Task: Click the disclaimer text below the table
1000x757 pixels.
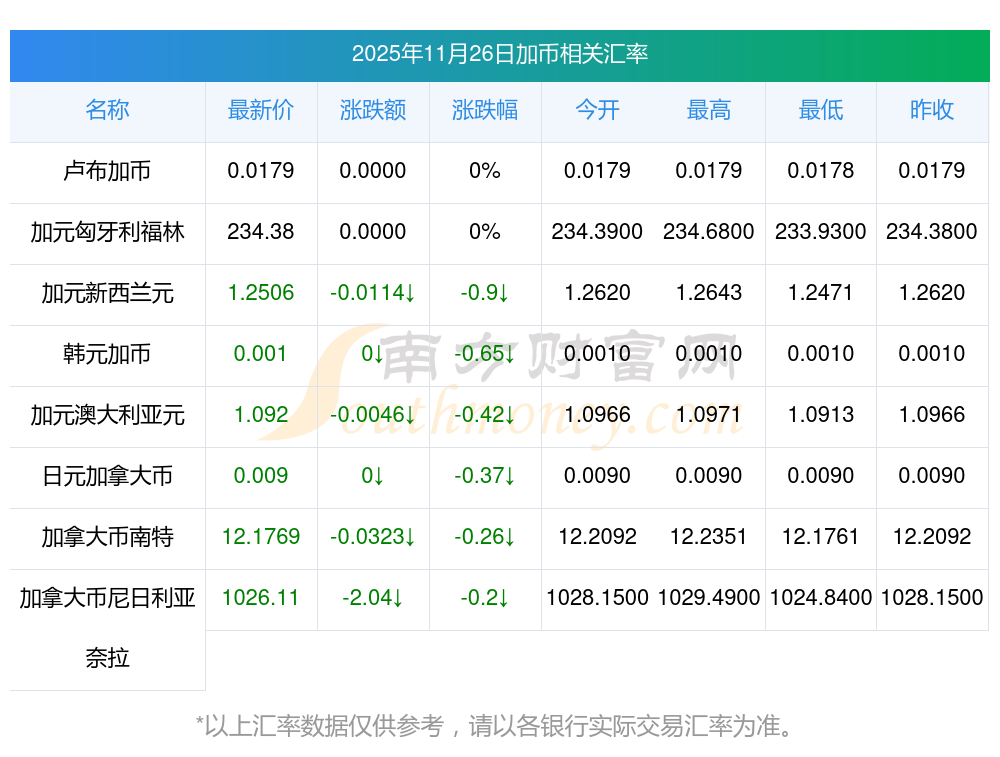Action: pyautogui.click(x=499, y=726)
